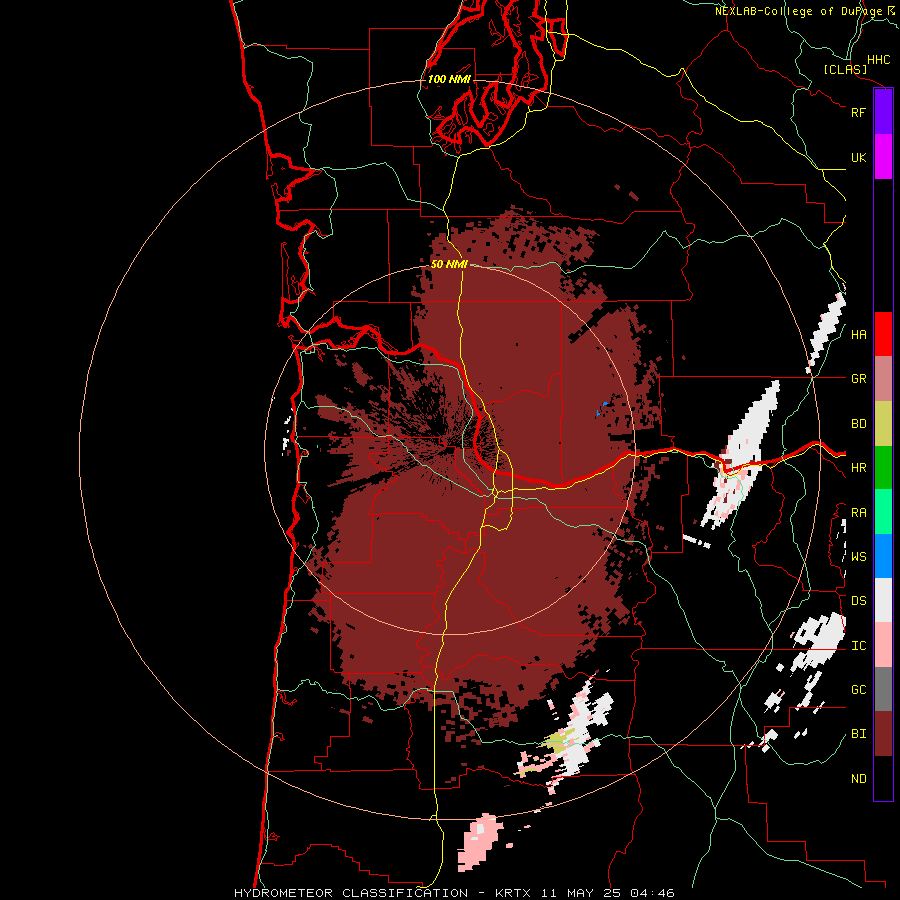This screenshot has width=900, height=900.
Task: Click the IC legend label
Action: (858, 646)
